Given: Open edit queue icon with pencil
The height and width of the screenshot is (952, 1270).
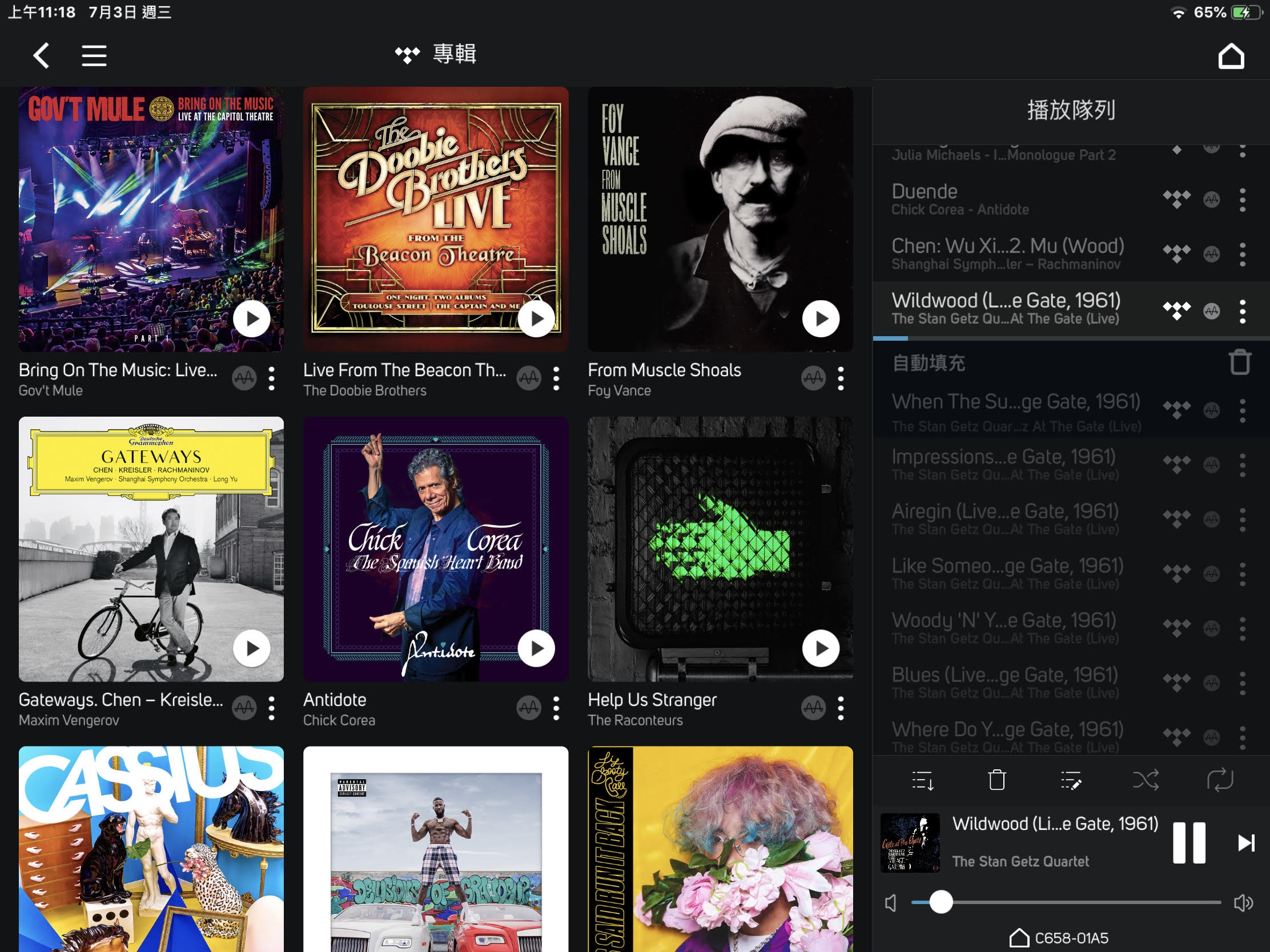Looking at the screenshot, I should 1071,780.
